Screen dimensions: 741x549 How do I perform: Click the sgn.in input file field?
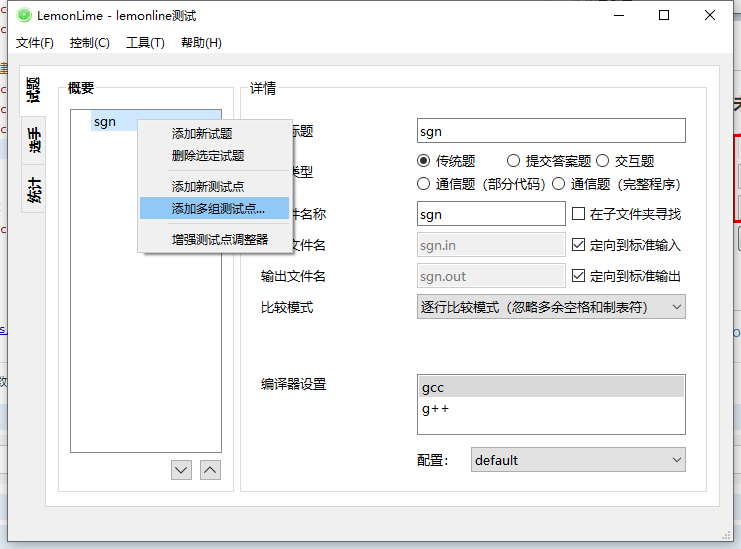[x=491, y=245]
